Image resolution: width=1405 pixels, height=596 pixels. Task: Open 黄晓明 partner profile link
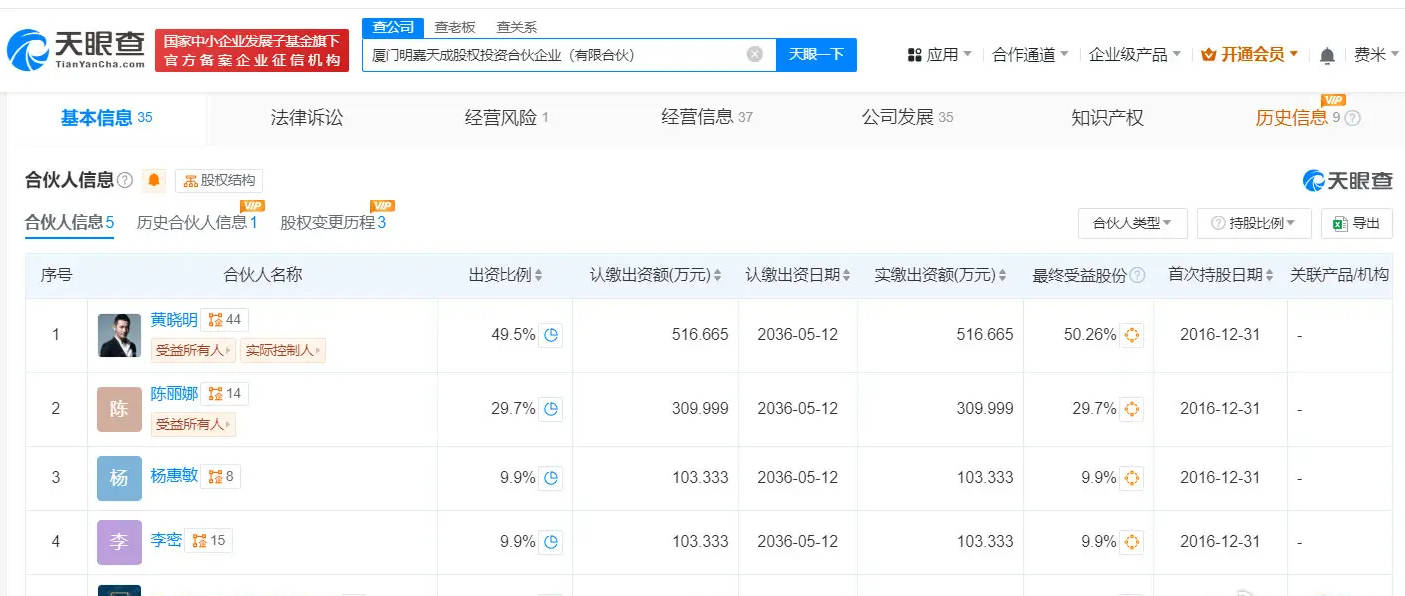[x=174, y=320]
